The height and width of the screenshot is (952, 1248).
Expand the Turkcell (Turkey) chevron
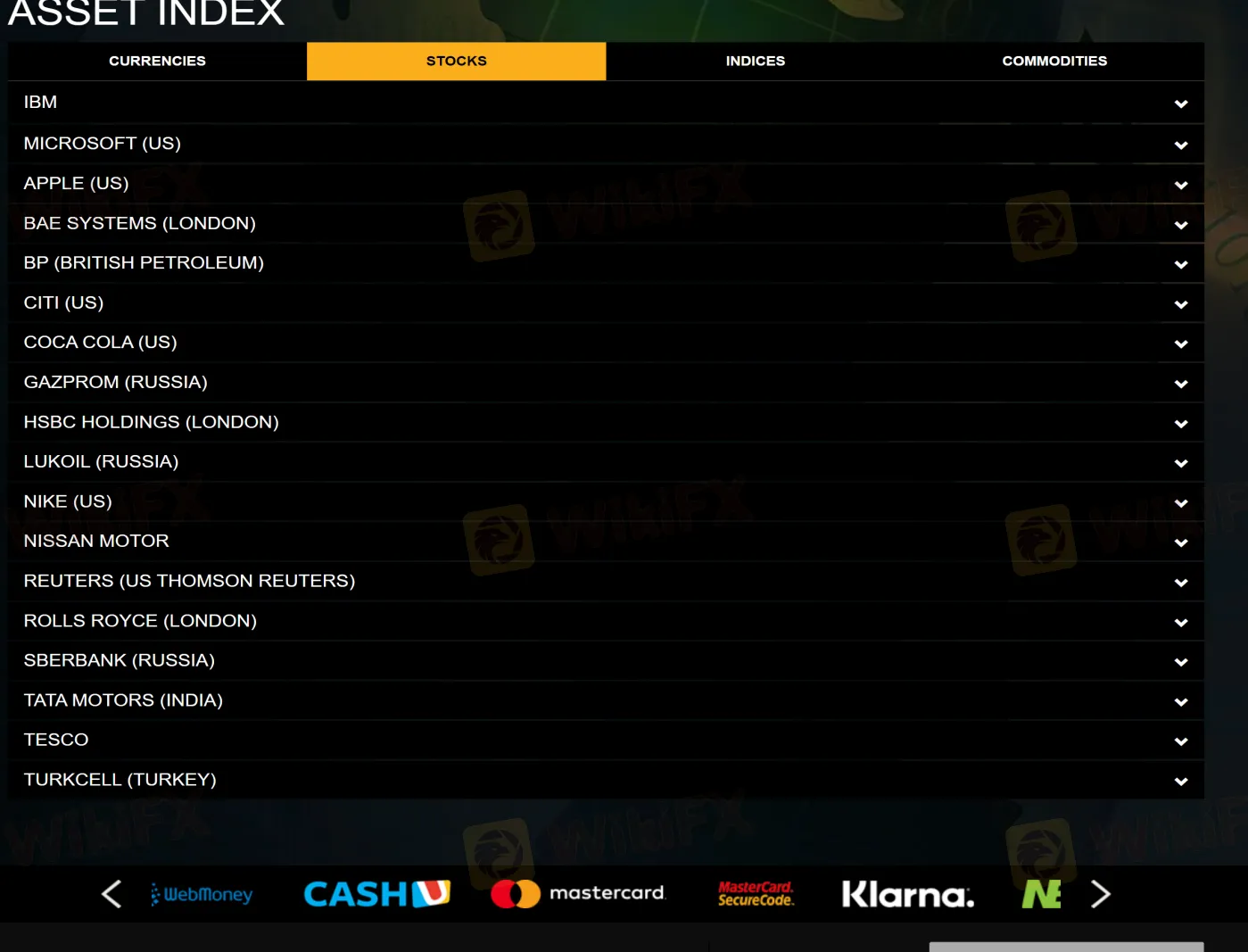[x=1181, y=782]
